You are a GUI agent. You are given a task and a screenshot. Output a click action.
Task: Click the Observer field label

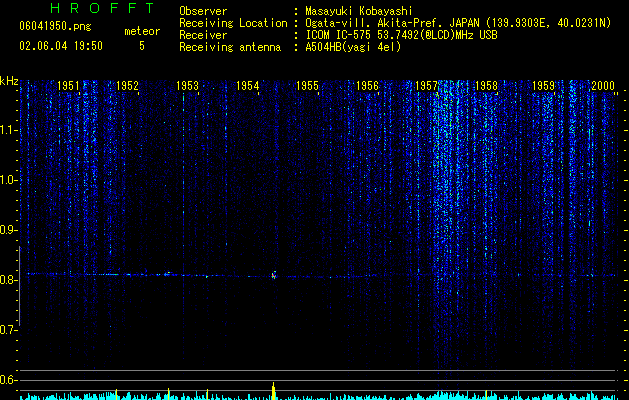203,11
